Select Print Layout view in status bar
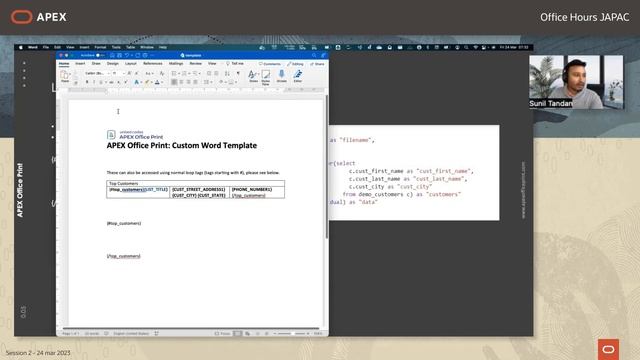This screenshot has height=360, width=640. (237, 333)
